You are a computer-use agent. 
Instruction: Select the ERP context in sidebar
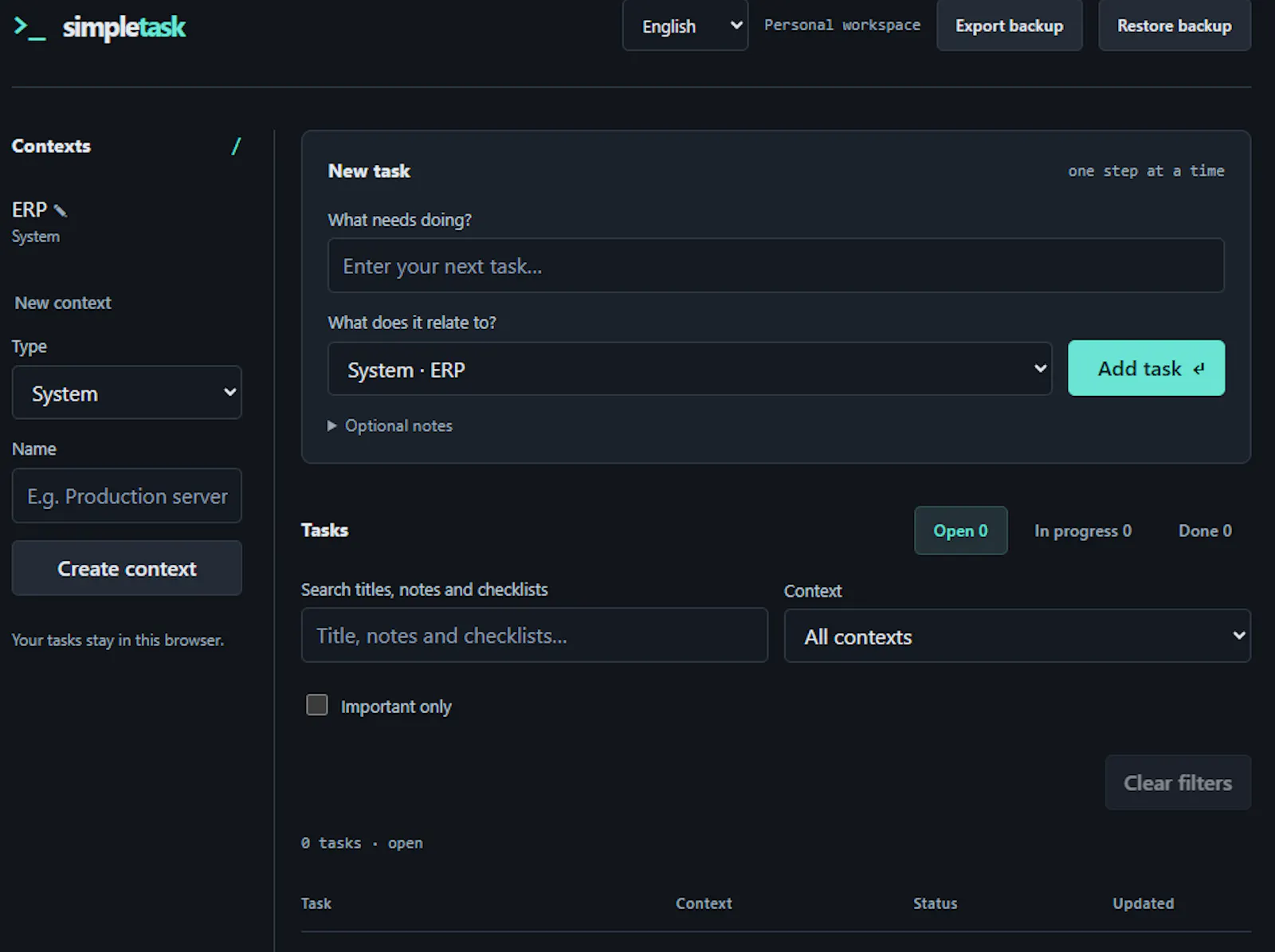(29, 210)
